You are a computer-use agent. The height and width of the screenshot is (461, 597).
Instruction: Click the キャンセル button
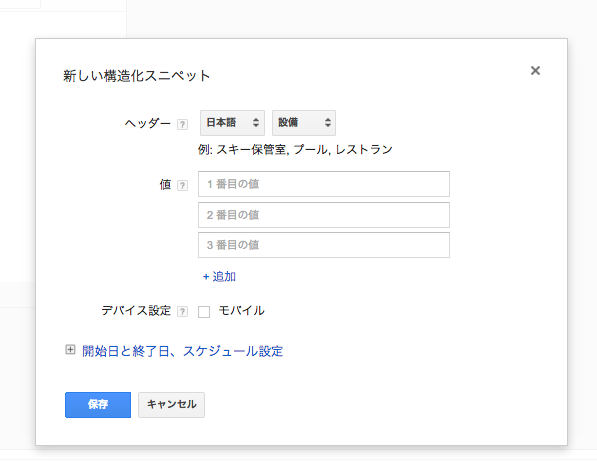(x=171, y=405)
